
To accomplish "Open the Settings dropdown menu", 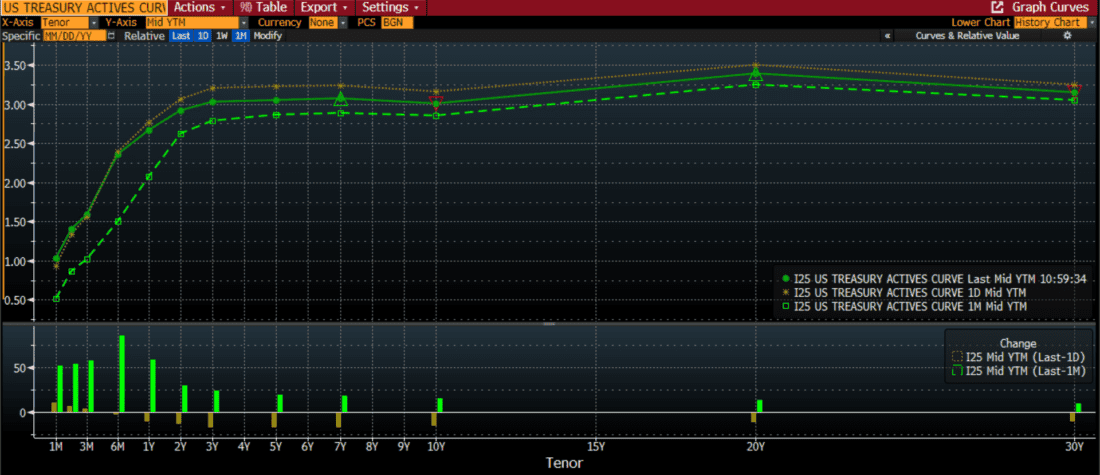I will click(391, 8).
